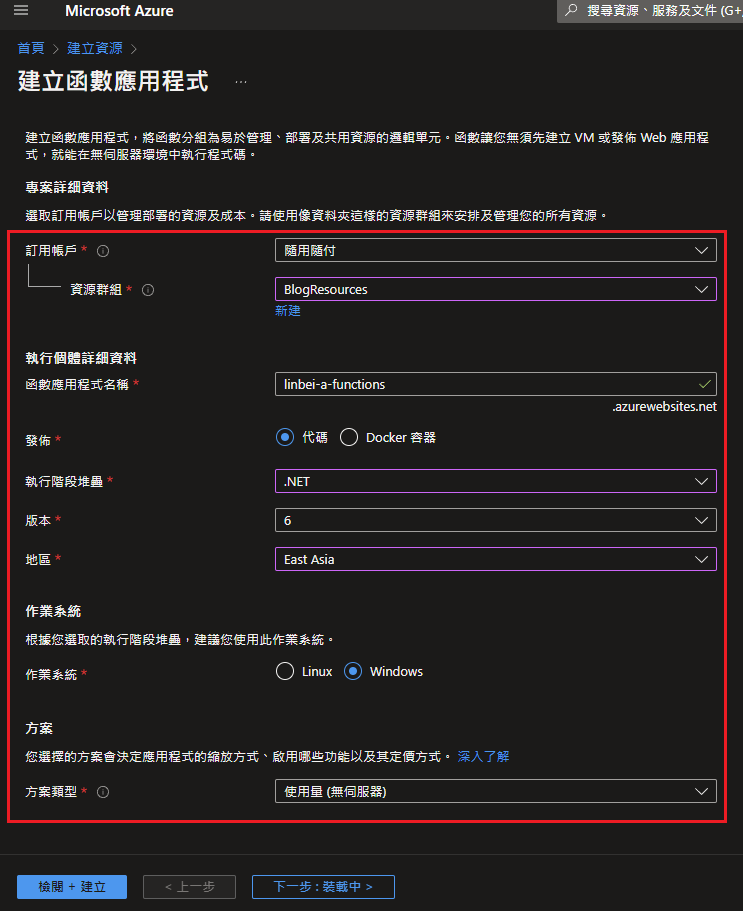Click the 方案 section heading
Viewport: 743px width, 911px height.
point(39,728)
